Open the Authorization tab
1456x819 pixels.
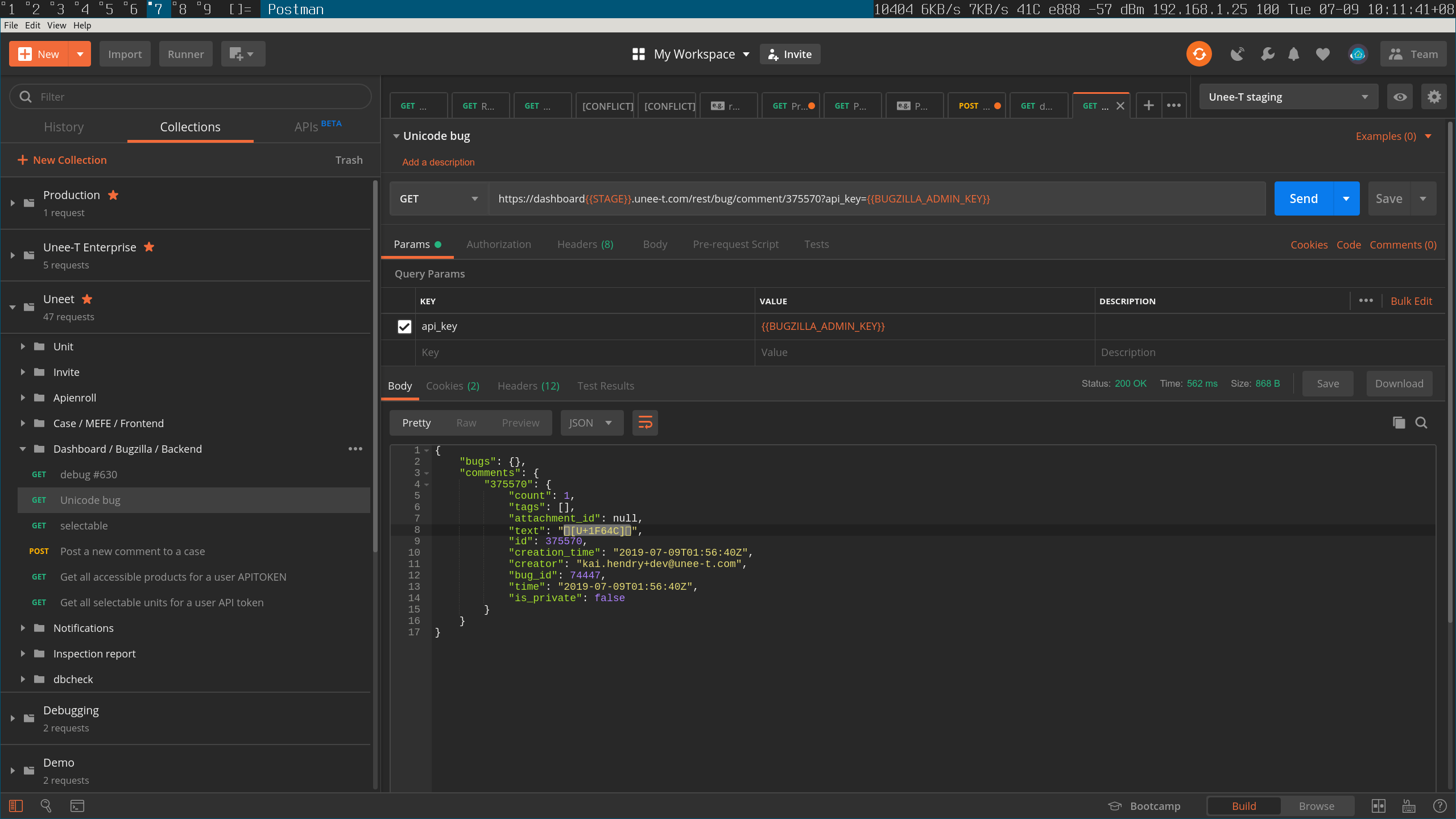(x=499, y=244)
